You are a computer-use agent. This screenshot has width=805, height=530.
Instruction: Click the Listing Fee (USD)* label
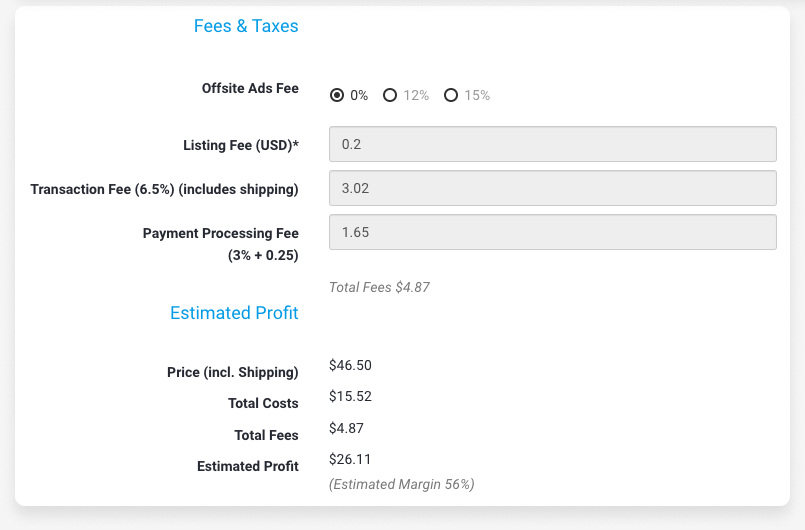click(241, 145)
